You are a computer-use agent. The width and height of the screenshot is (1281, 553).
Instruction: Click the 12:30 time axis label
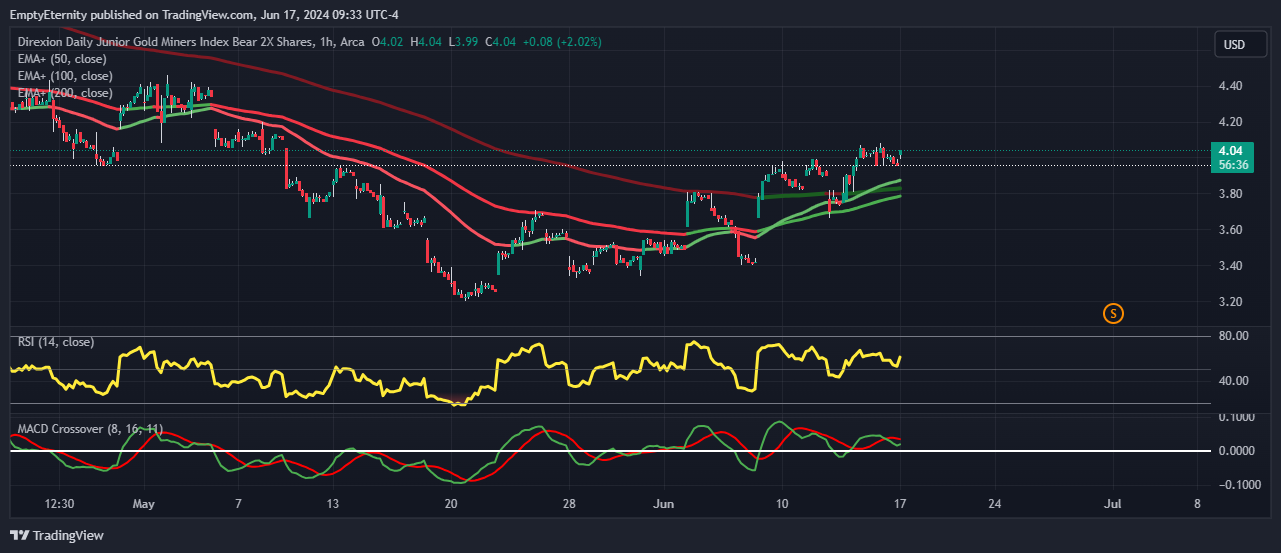pyautogui.click(x=60, y=503)
